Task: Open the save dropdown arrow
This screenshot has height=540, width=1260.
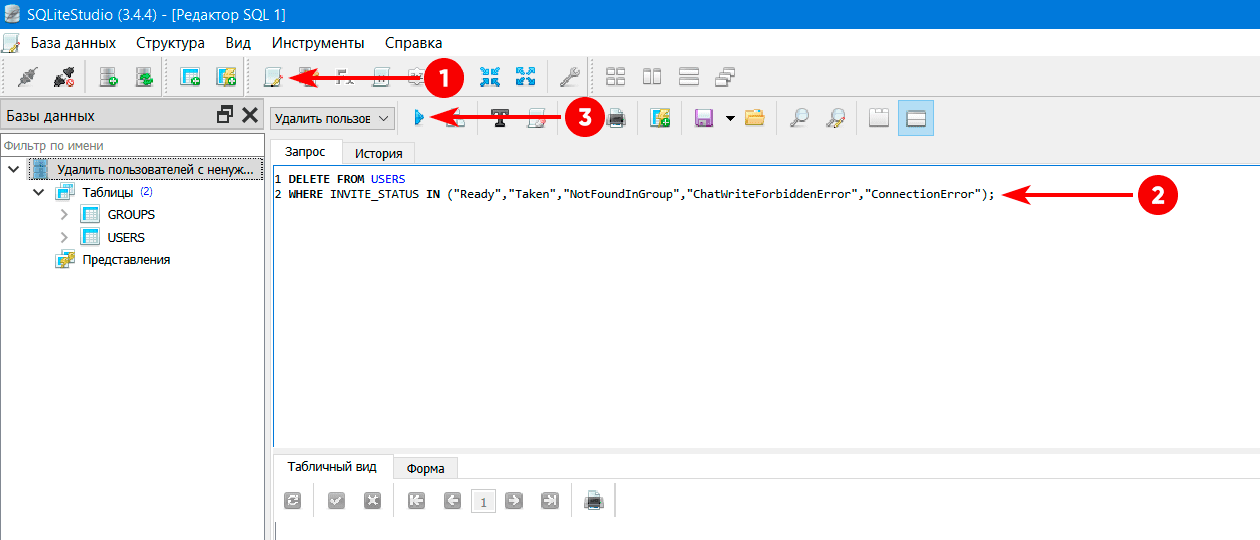Action: point(730,118)
